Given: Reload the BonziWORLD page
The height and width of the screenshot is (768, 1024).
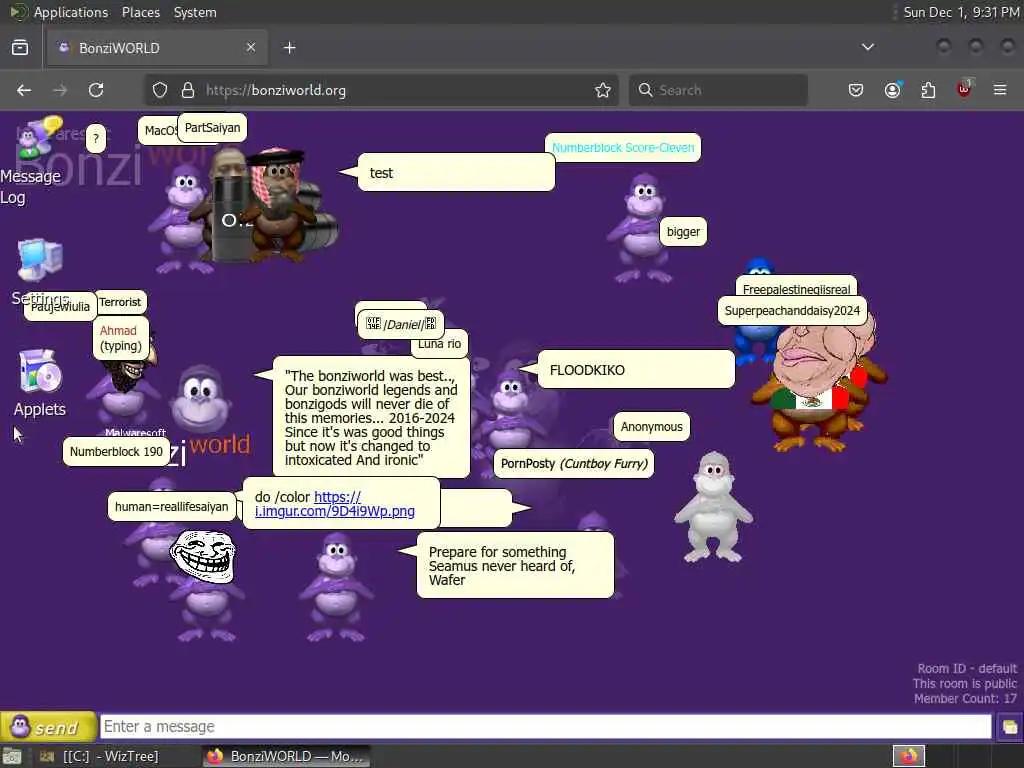Looking at the screenshot, I should [96, 90].
